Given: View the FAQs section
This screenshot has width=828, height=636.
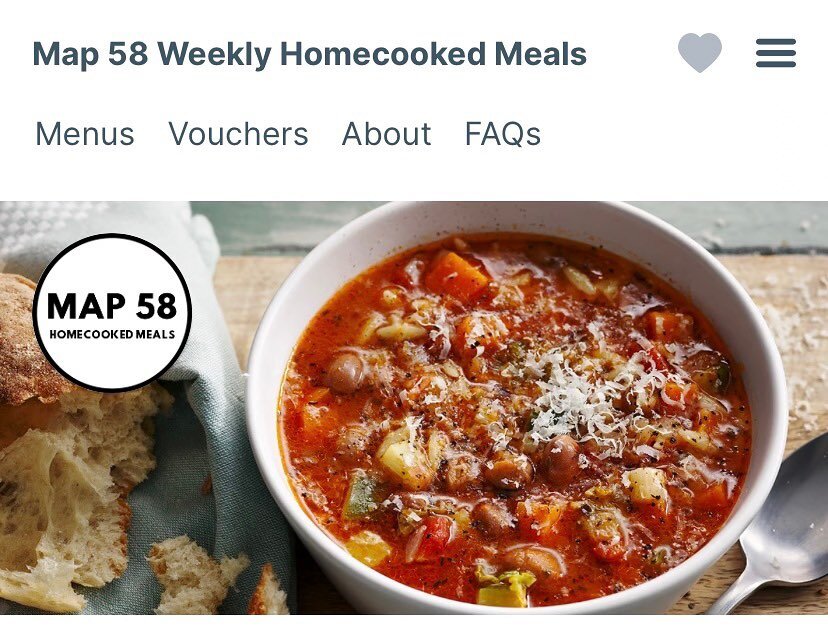Looking at the screenshot, I should coord(503,134).
